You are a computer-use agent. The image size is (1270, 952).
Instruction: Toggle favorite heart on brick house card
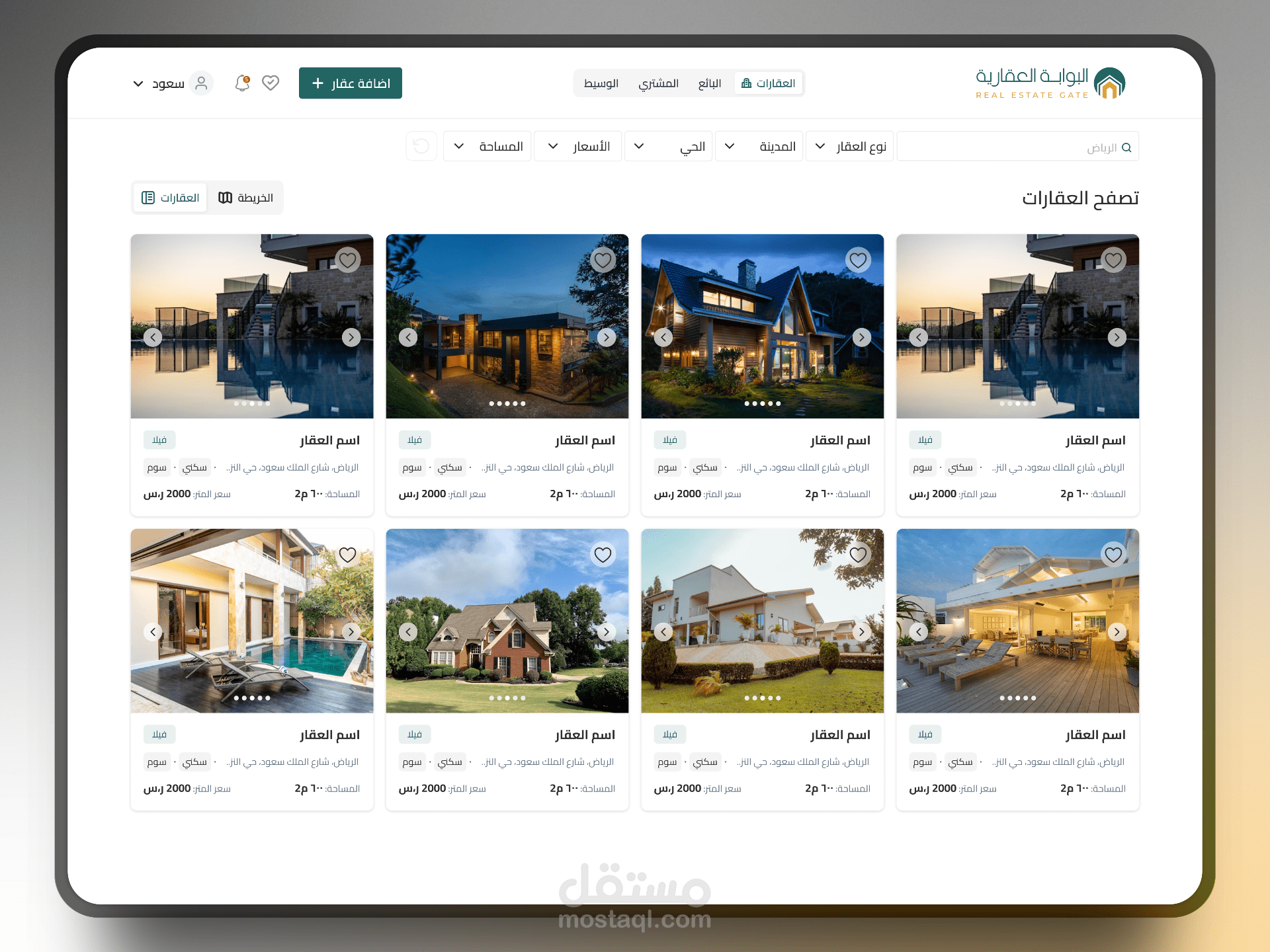click(x=603, y=555)
